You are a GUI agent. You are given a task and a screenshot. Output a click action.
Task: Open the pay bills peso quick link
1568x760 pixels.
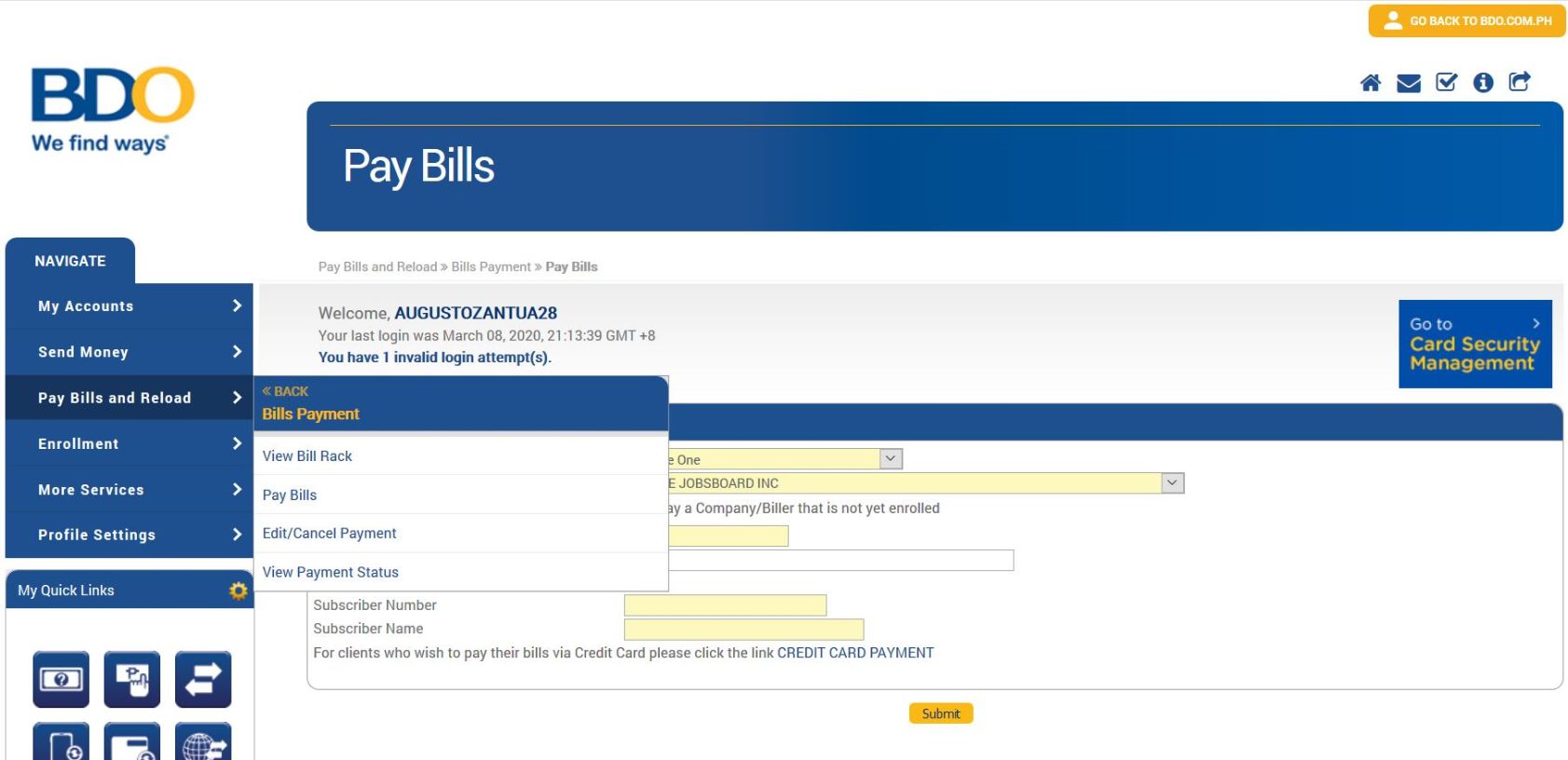click(132, 679)
